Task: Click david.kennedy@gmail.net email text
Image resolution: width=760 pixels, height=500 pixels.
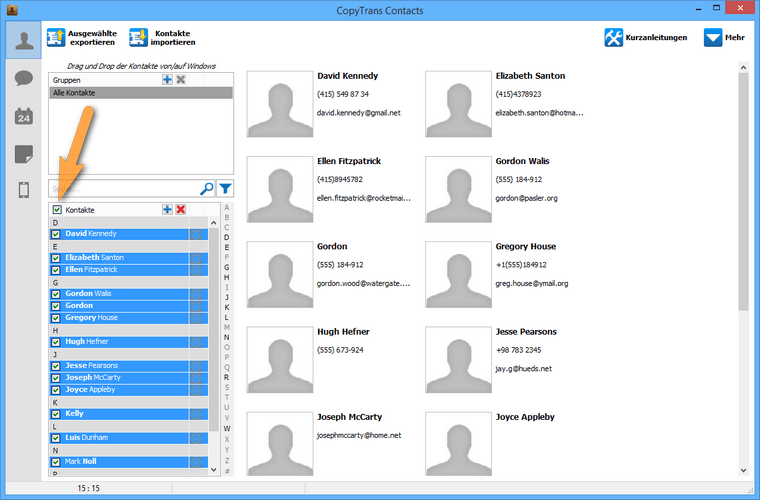Action: [x=358, y=113]
